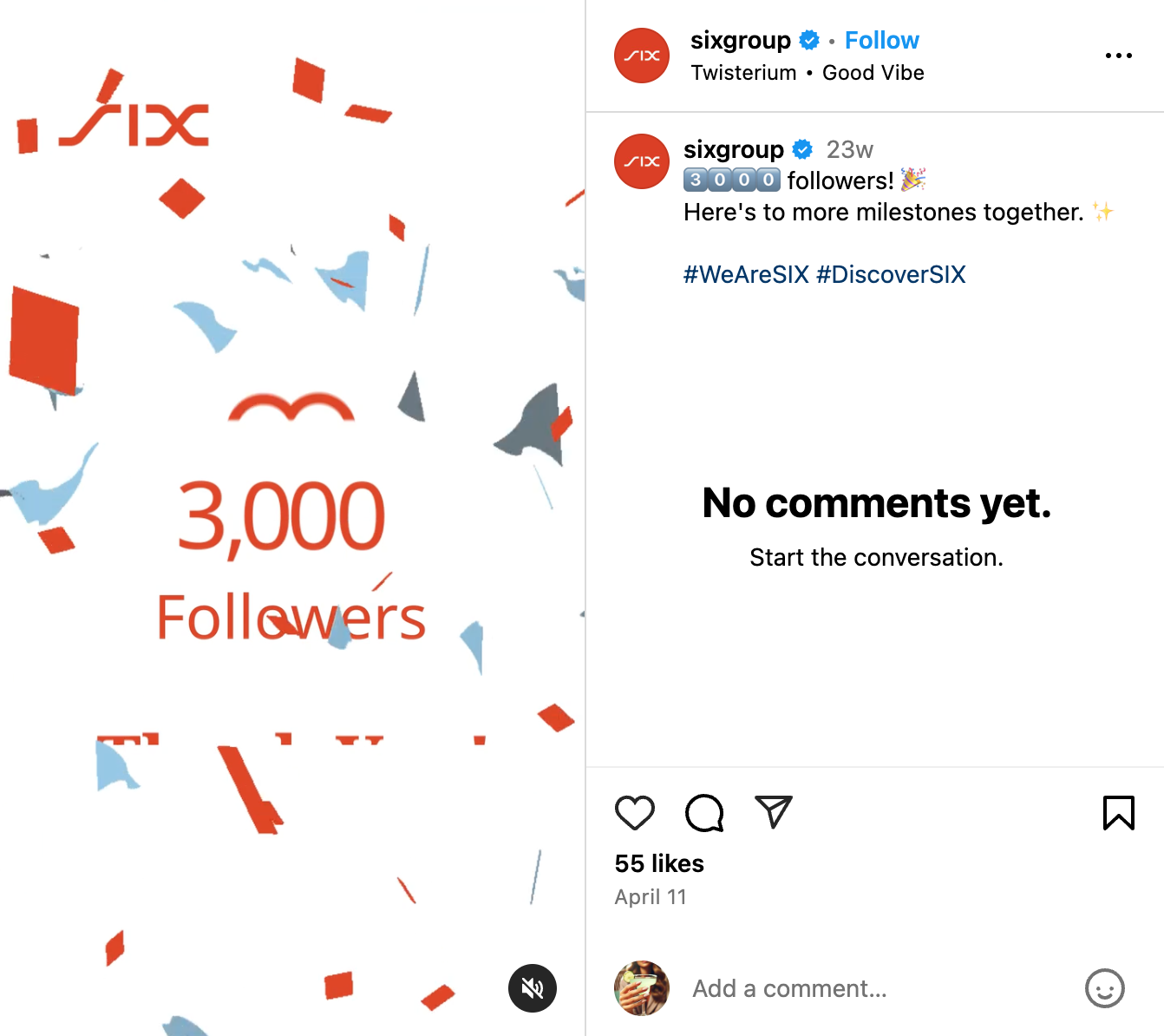1164x1036 pixels.
Task: Like the post using the heart icon
Action: pos(634,813)
